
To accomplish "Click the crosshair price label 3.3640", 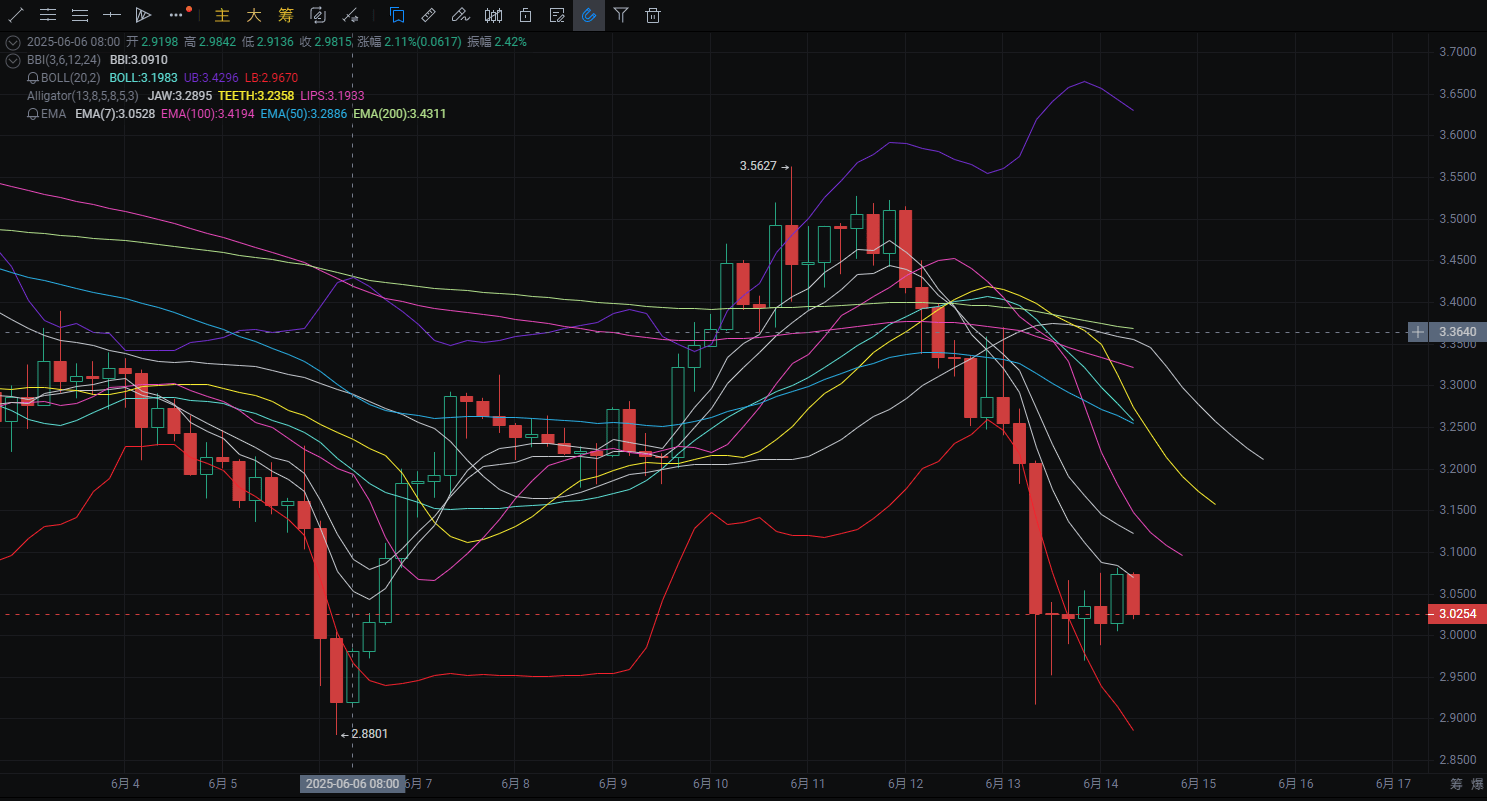I will [x=1458, y=332].
